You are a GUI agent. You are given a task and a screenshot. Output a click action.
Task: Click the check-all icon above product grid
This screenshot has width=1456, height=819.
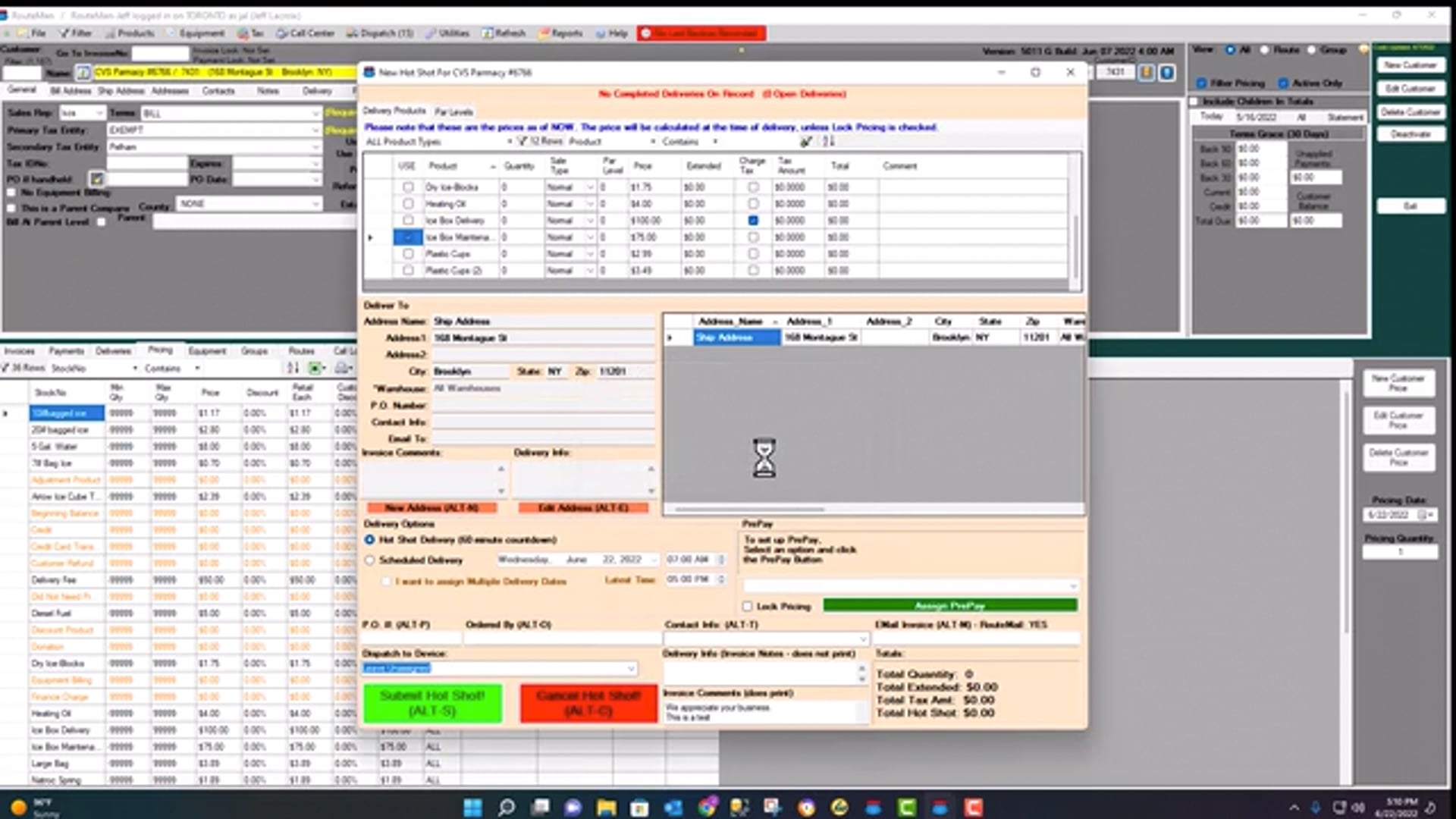806,142
